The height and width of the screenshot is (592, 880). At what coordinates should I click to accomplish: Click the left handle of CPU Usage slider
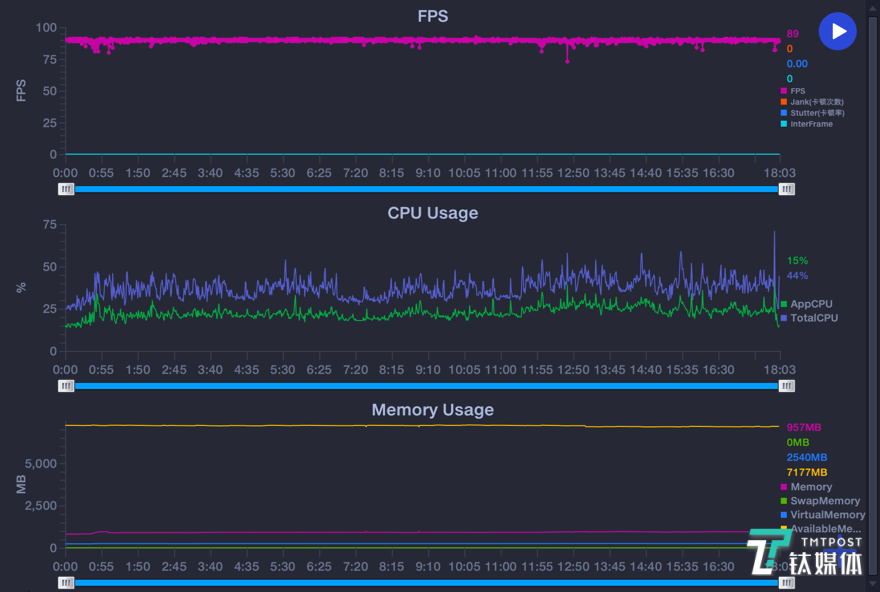coord(66,385)
